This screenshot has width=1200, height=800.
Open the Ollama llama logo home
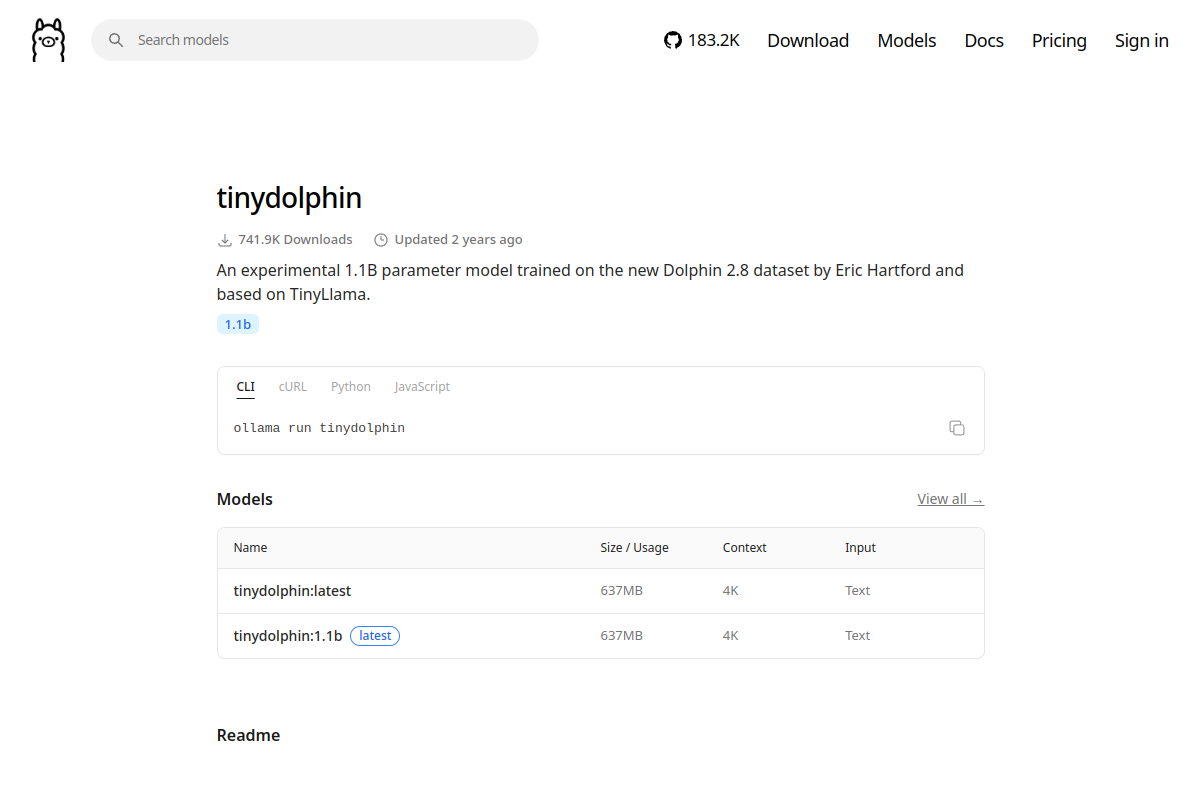click(48, 40)
